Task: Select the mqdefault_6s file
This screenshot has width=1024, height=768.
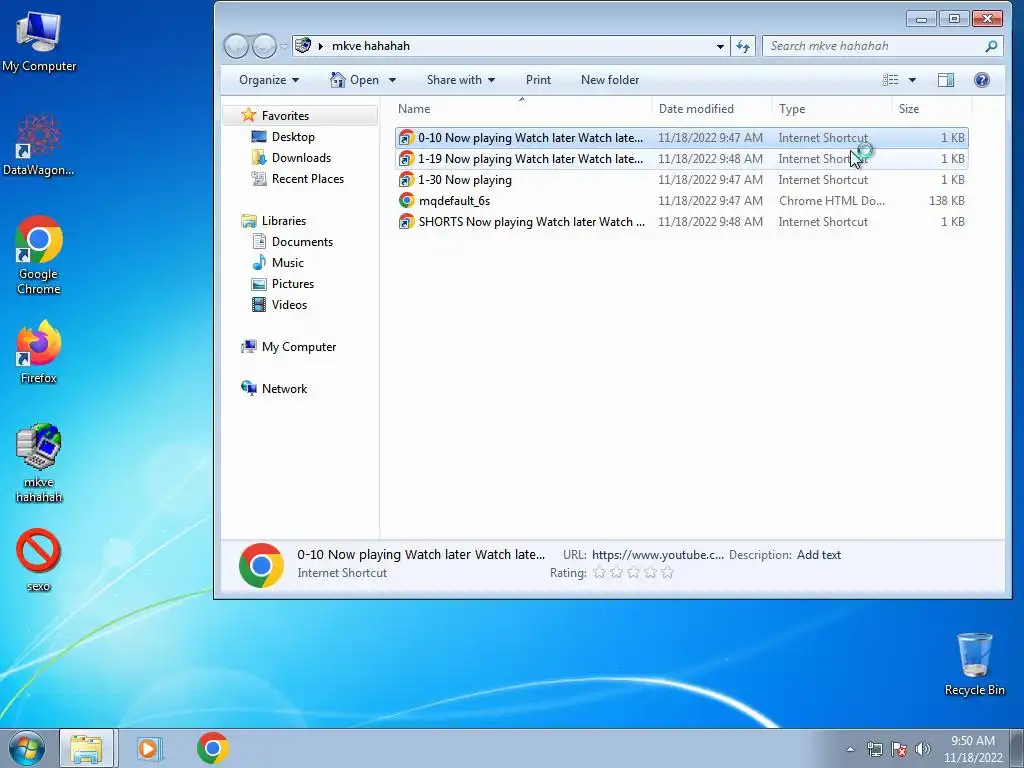Action: tap(681, 200)
